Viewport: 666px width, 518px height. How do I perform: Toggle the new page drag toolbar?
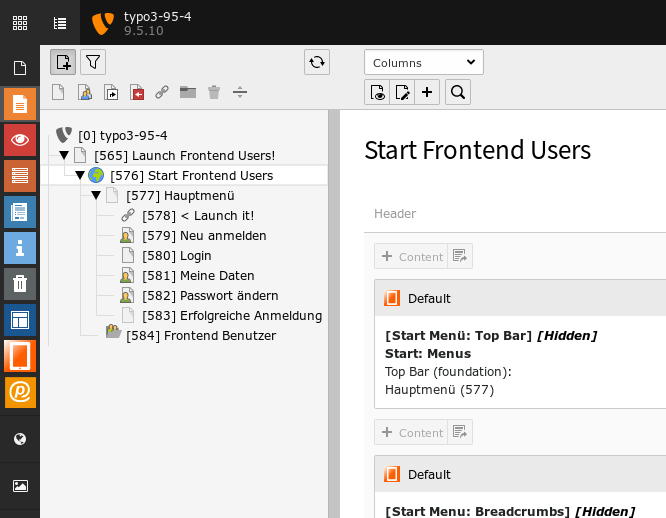(63, 62)
